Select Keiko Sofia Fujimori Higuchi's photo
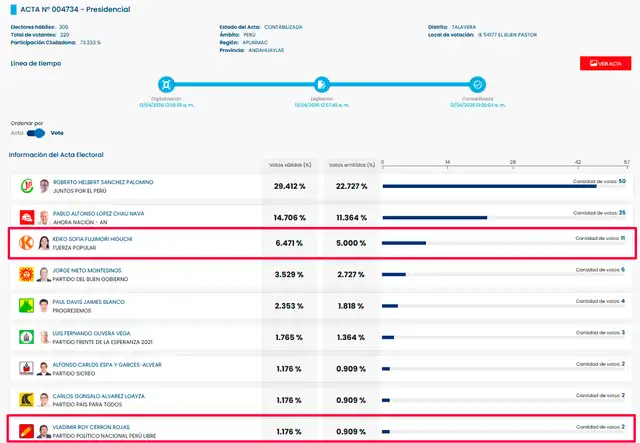This screenshot has width=640, height=443. pos(44,244)
